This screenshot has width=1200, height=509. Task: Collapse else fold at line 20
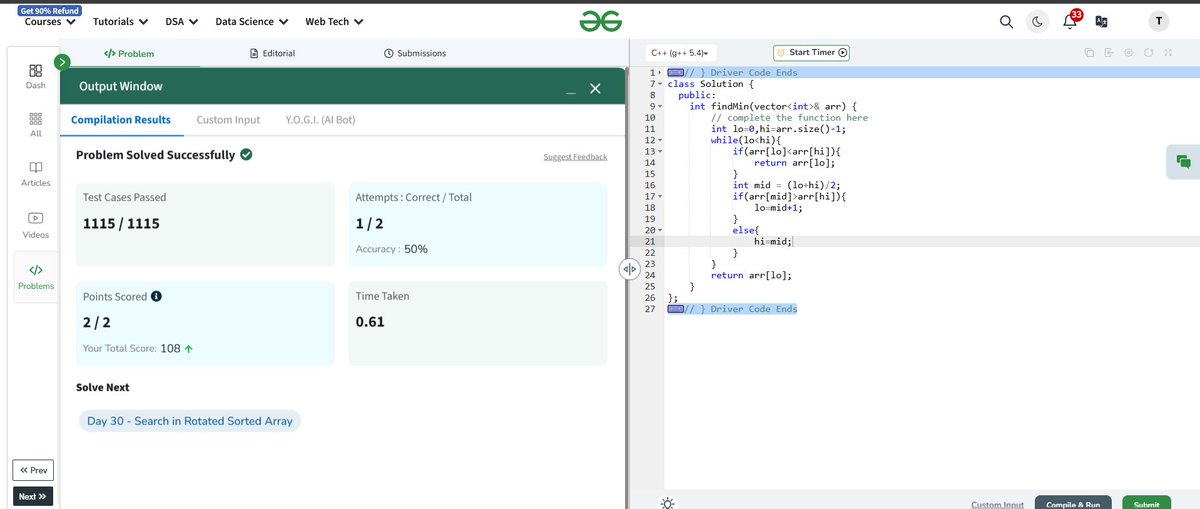point(660,230)
